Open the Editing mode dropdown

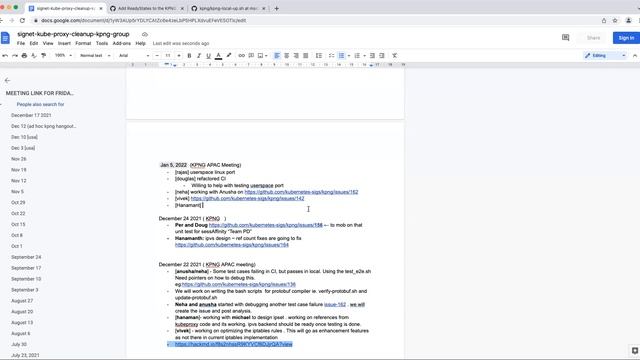point(605,56)
